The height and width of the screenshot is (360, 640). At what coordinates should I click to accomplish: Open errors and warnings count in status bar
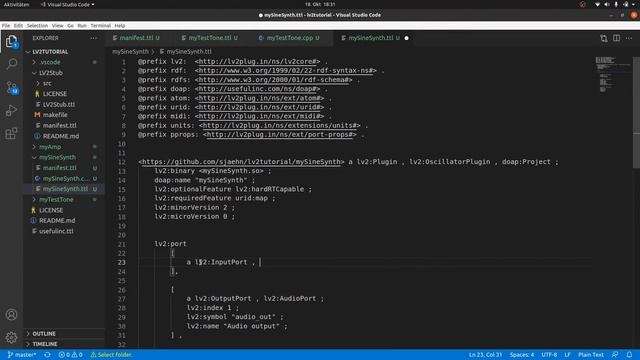(x=70, y=355)
